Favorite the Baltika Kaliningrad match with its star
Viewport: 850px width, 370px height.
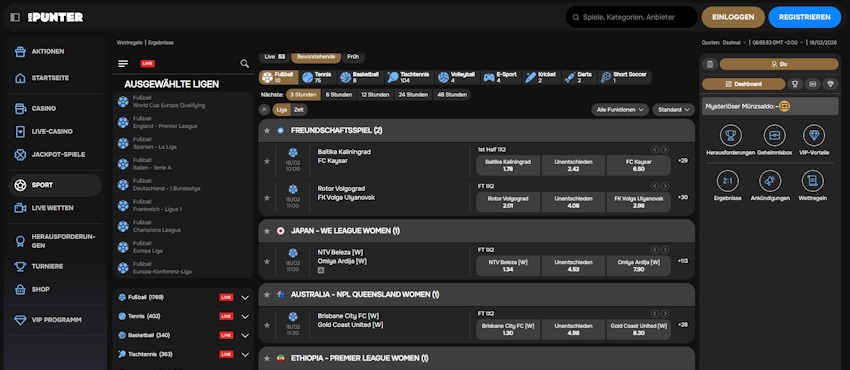pyautogui.click(x=267, y=161)
